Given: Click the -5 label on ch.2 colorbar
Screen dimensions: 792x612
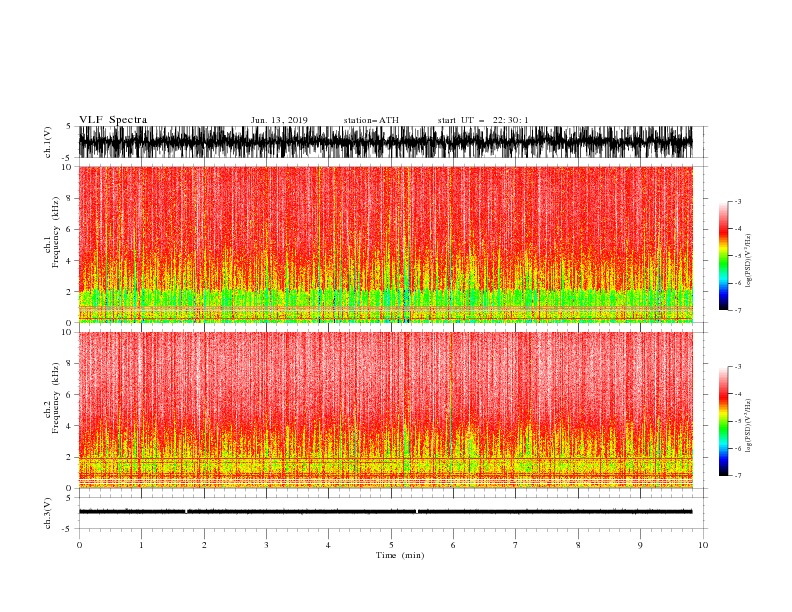Looking at the screenshot, I should click(x=738, y=422).
